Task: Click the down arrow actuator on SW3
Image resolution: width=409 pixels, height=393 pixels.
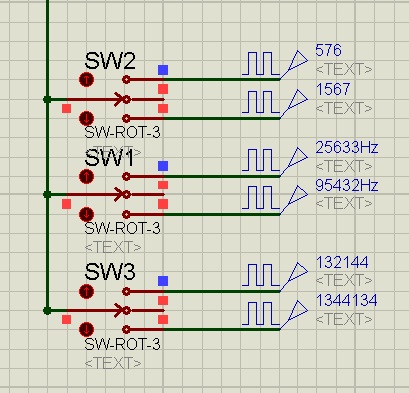Action: point(86,330)
